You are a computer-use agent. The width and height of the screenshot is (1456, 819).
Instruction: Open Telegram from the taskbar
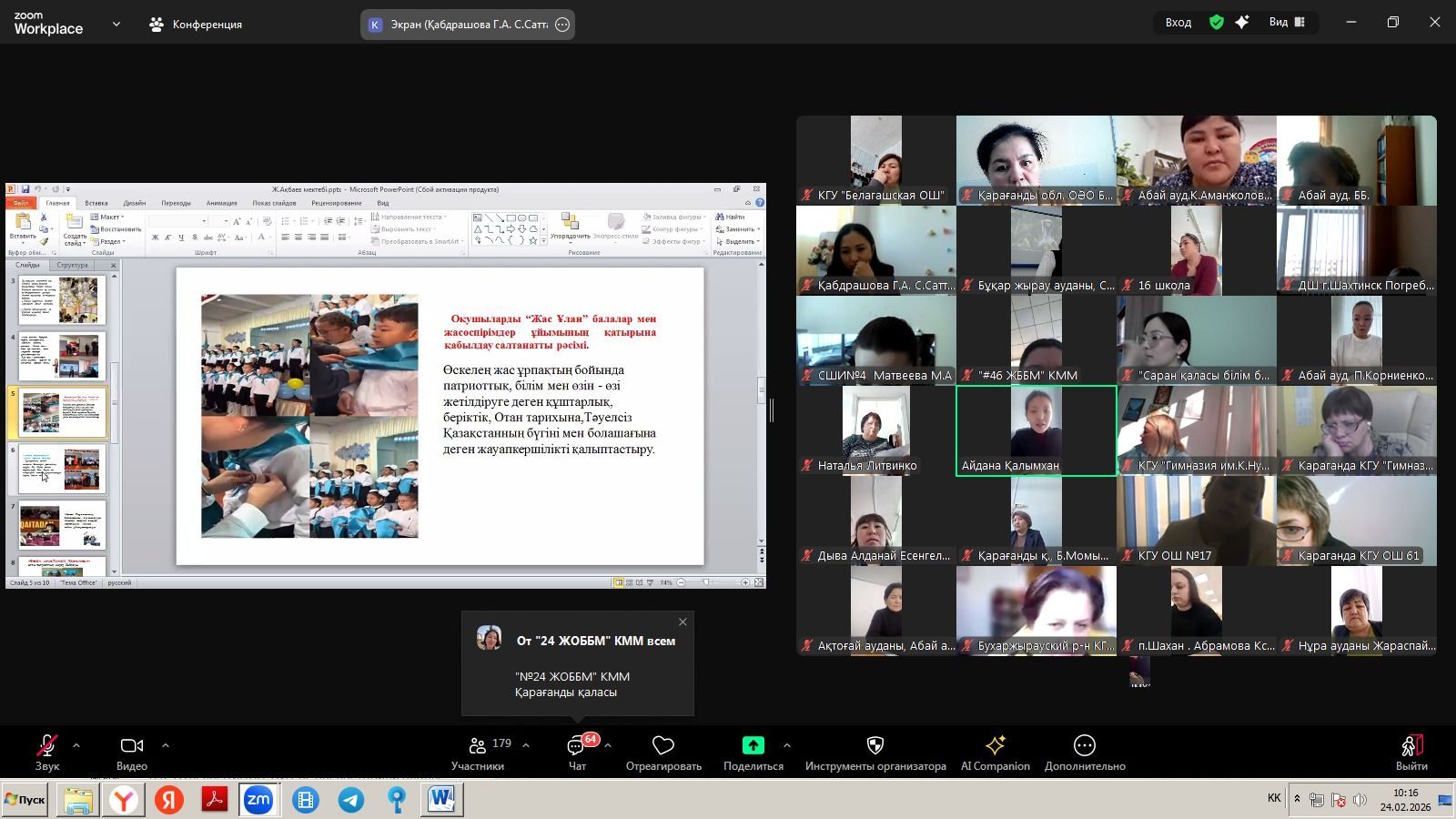click(x=351, y=800)
